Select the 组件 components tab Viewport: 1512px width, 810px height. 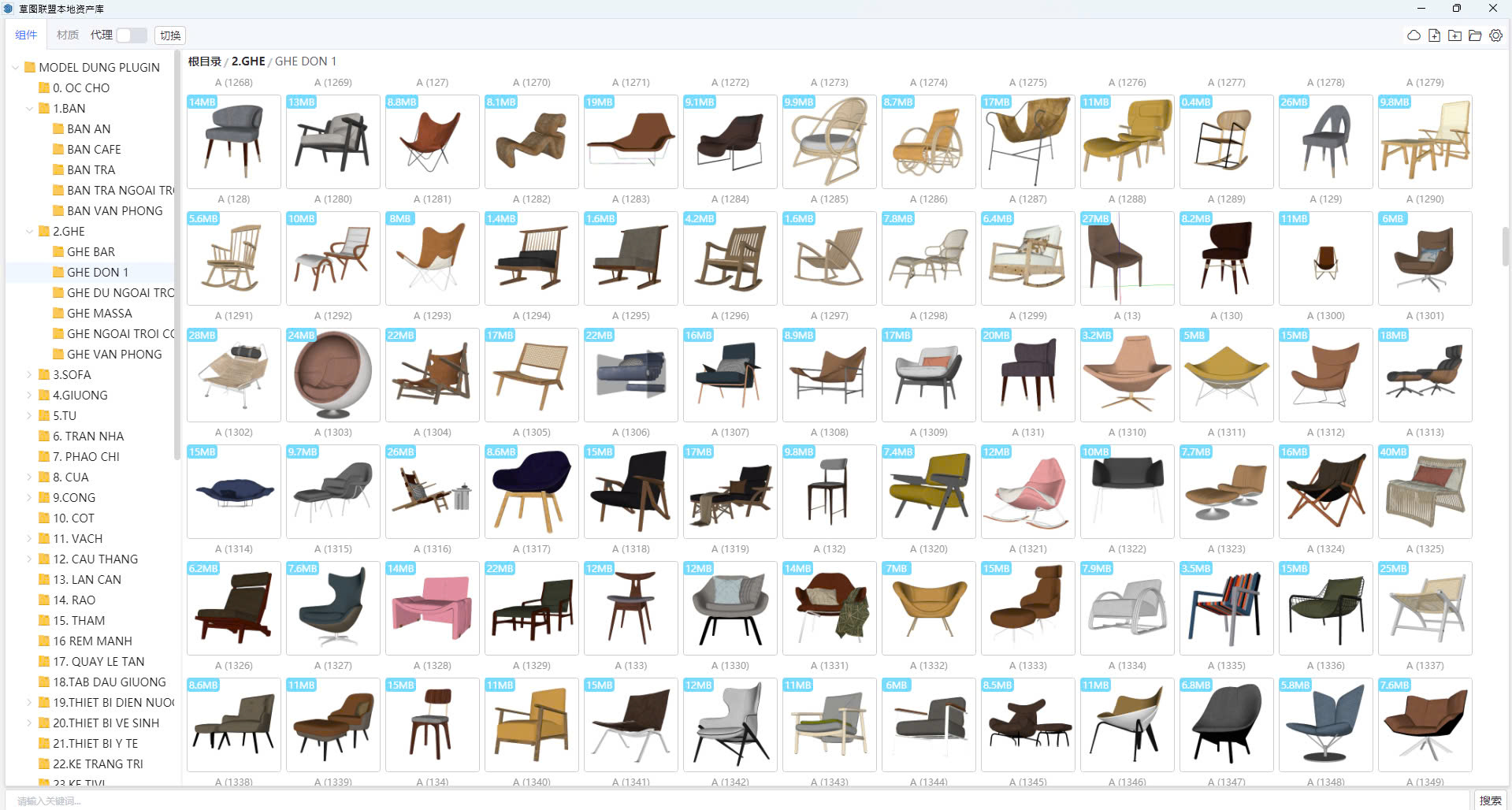coord(26,35)
